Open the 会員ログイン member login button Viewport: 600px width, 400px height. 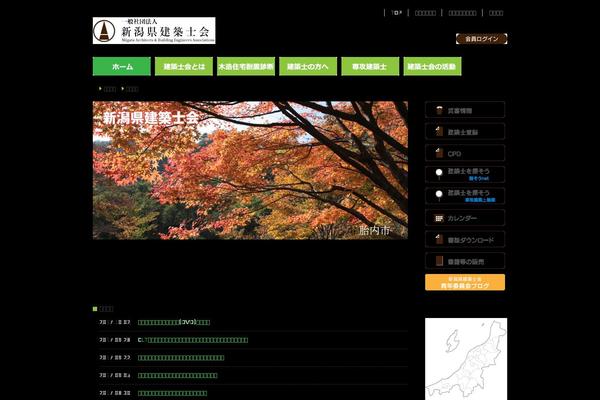(x=481, y=39)
